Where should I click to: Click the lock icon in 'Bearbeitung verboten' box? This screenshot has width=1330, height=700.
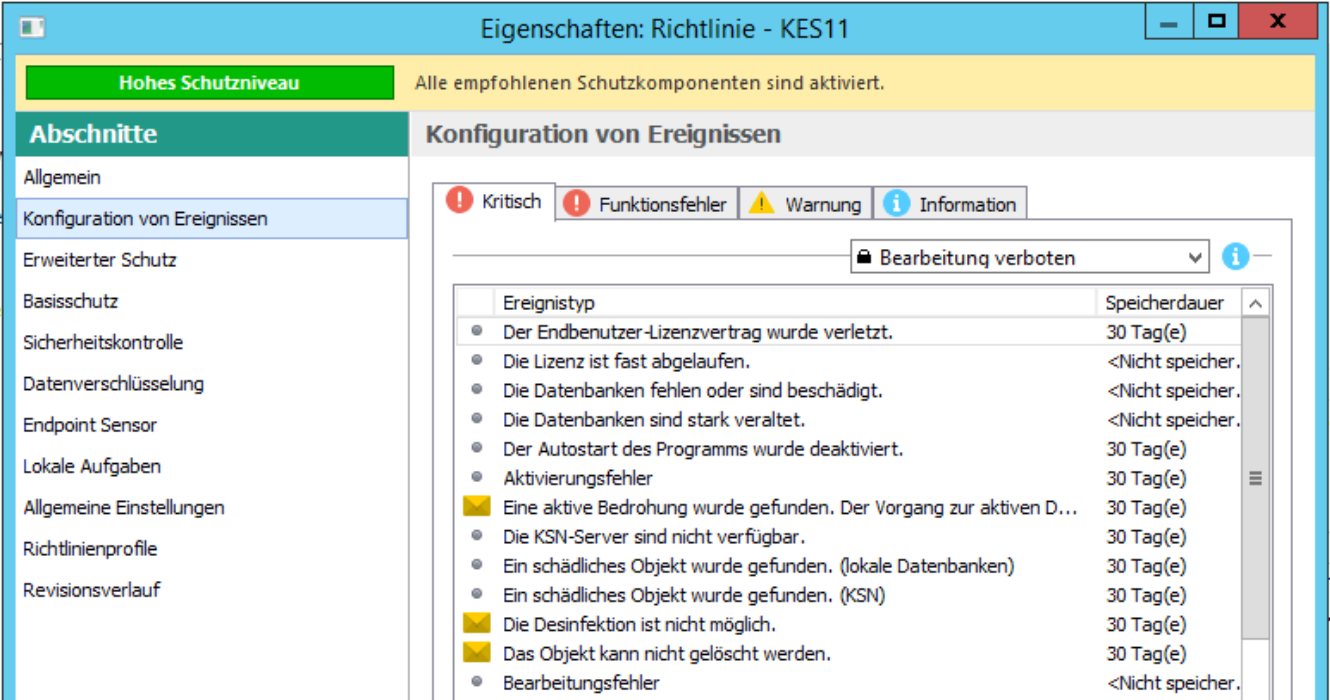(x=864, y=257)
